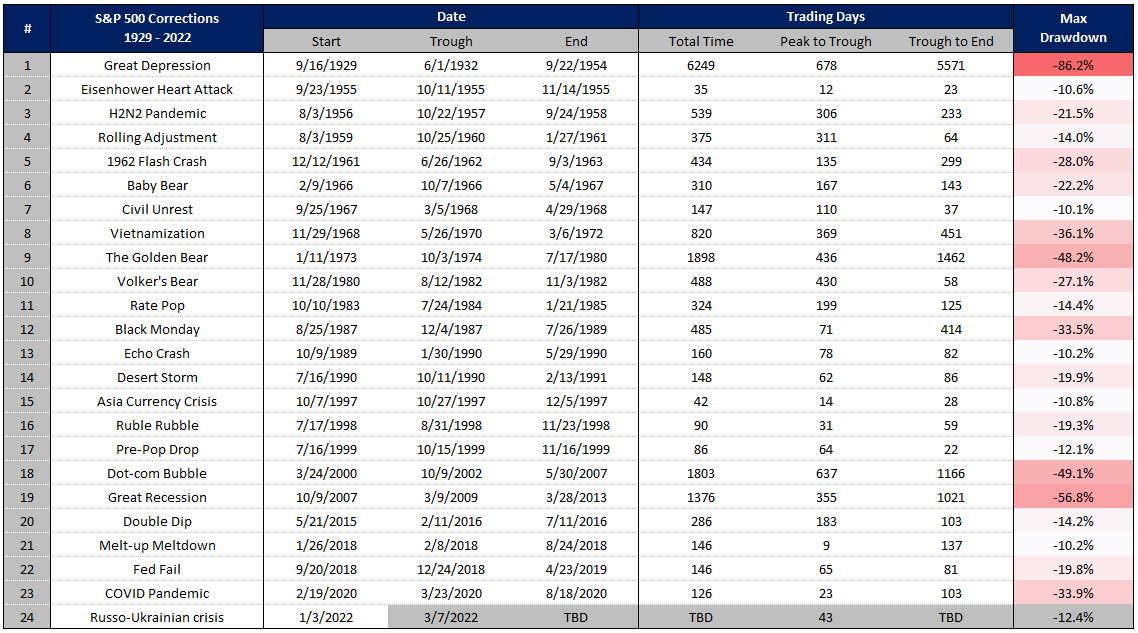
Task: Click the peak-to-trough value 43
Action: point(826,617)
